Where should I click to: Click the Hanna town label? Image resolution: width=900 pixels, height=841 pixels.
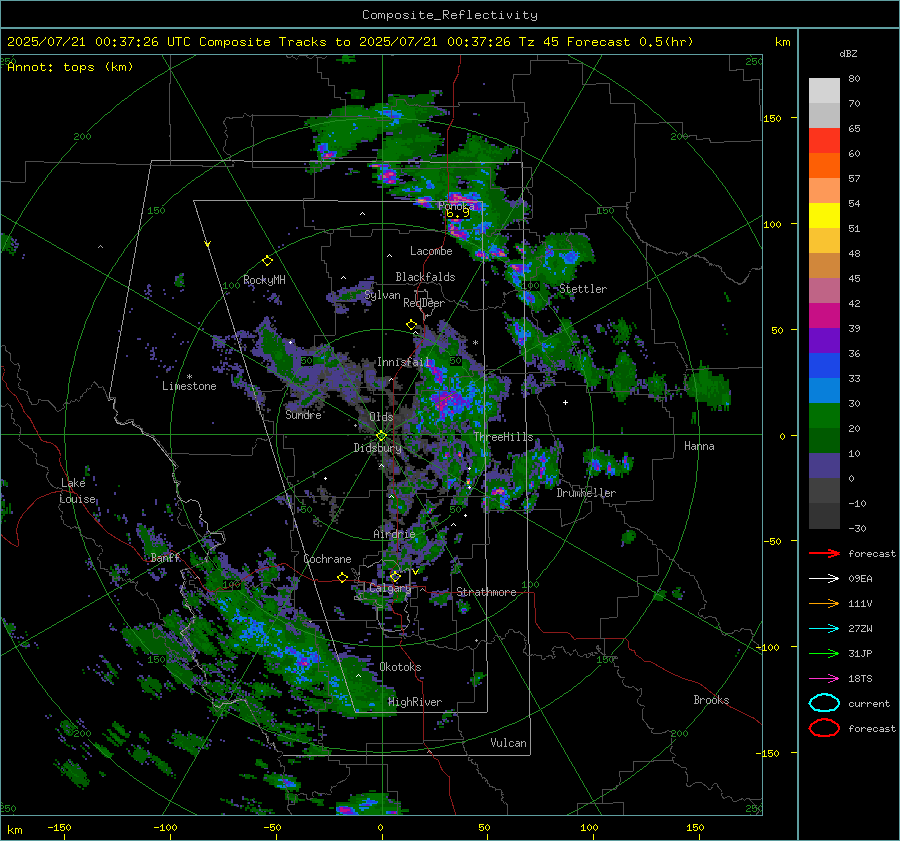coord(699,446)
